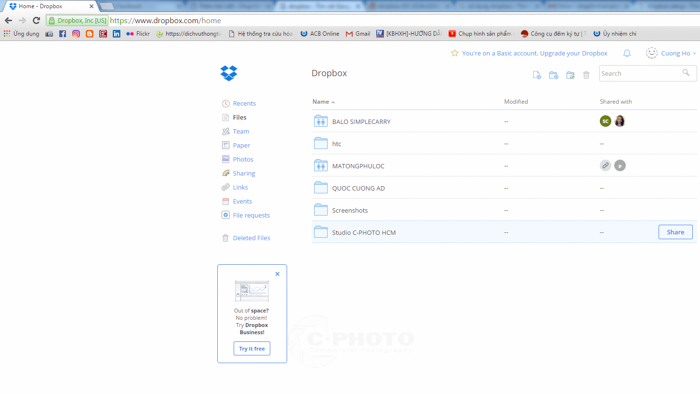Open Recents in the sidebar
This screenshot has height=394, width=700.
pos(244,104)
